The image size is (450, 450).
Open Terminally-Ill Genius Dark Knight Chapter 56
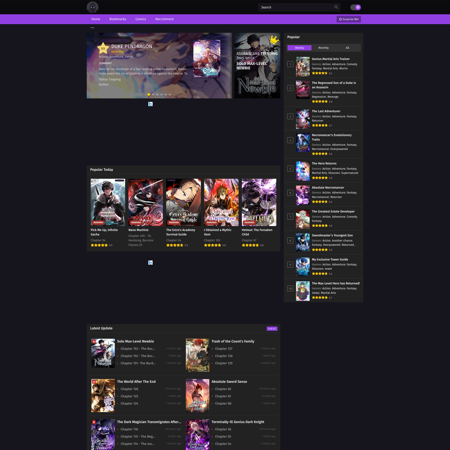click(x=223, y=429)
